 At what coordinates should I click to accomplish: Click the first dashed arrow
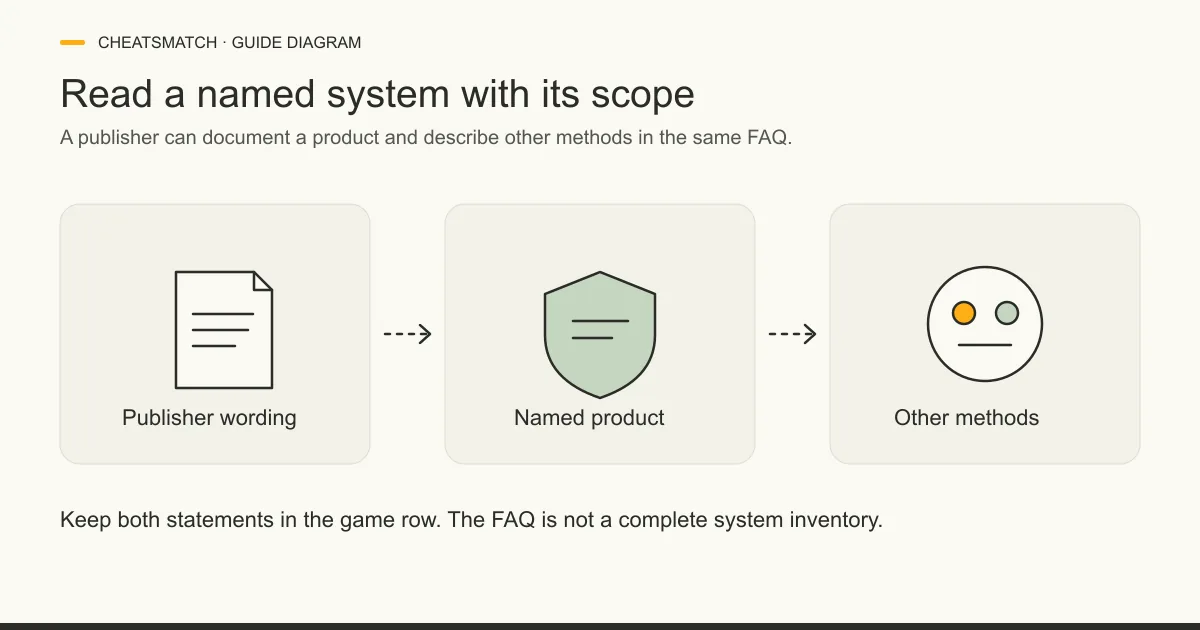tap(407, 334)
